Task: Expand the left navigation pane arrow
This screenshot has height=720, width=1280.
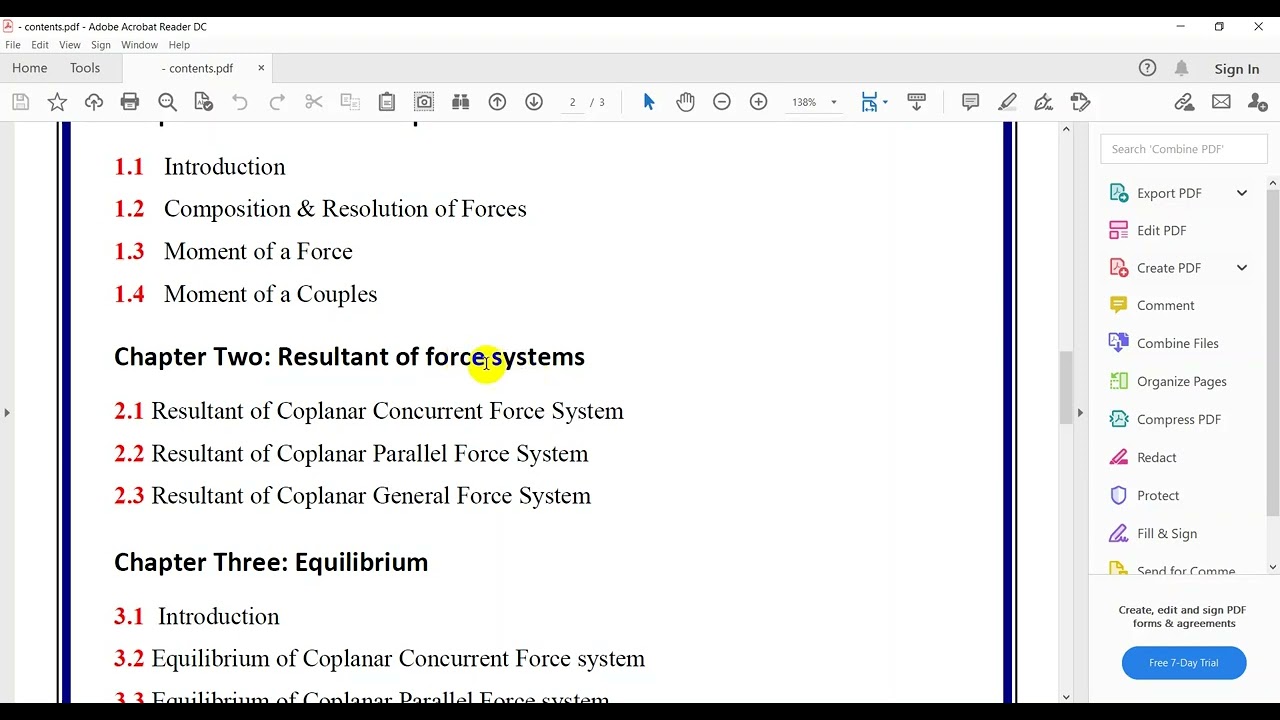Action: [7, 412]
